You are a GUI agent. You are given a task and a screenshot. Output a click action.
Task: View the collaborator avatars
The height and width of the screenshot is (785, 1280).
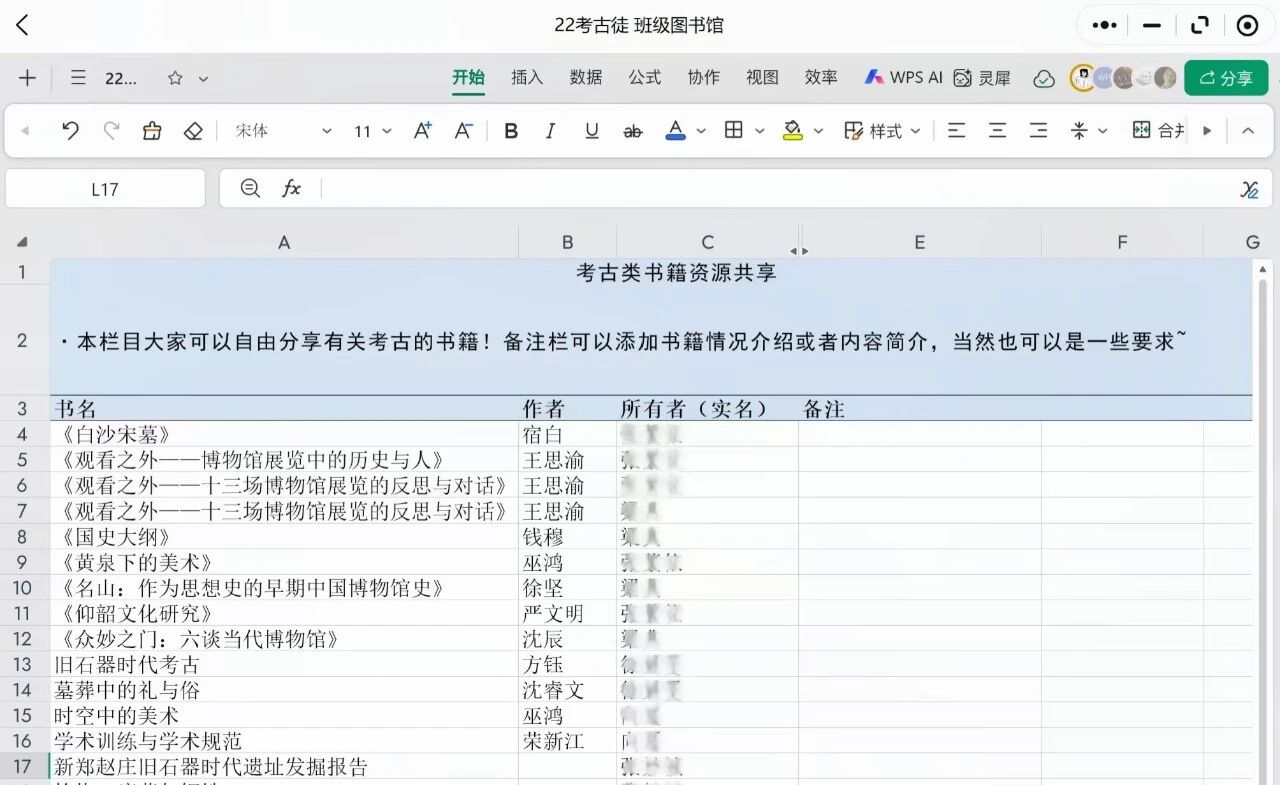point(1123,78)
